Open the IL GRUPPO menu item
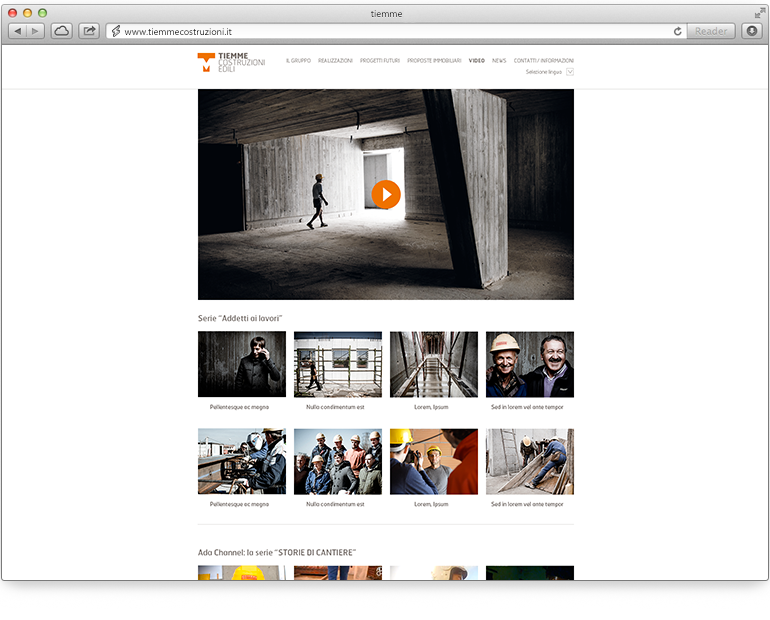 (298, 61)
